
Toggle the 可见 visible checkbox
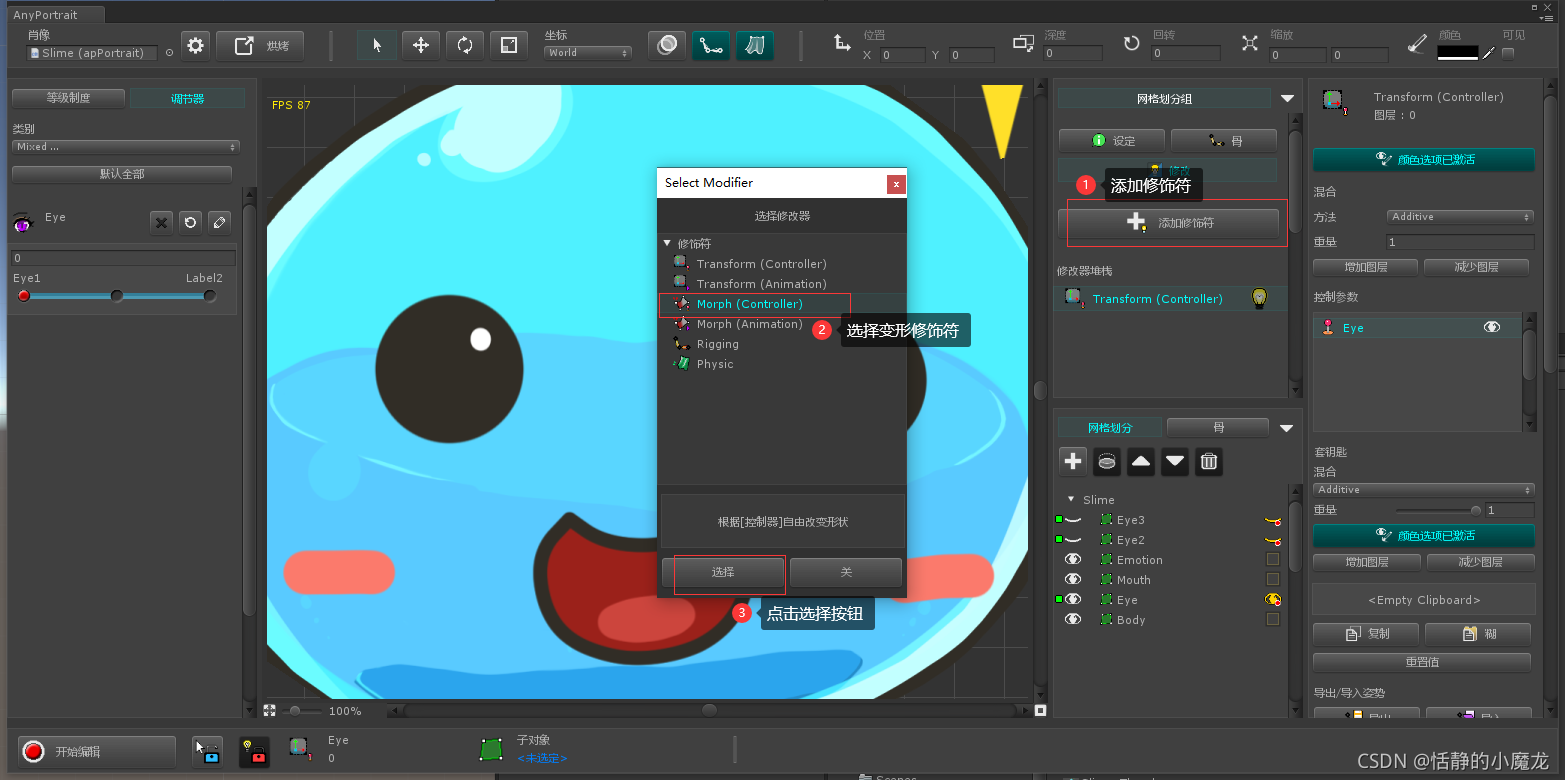(x=1508, y=53)
